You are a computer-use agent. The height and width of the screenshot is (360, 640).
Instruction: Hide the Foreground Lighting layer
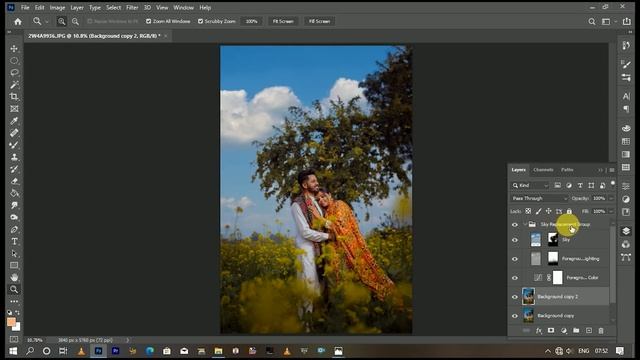click(x=515, y=259)
